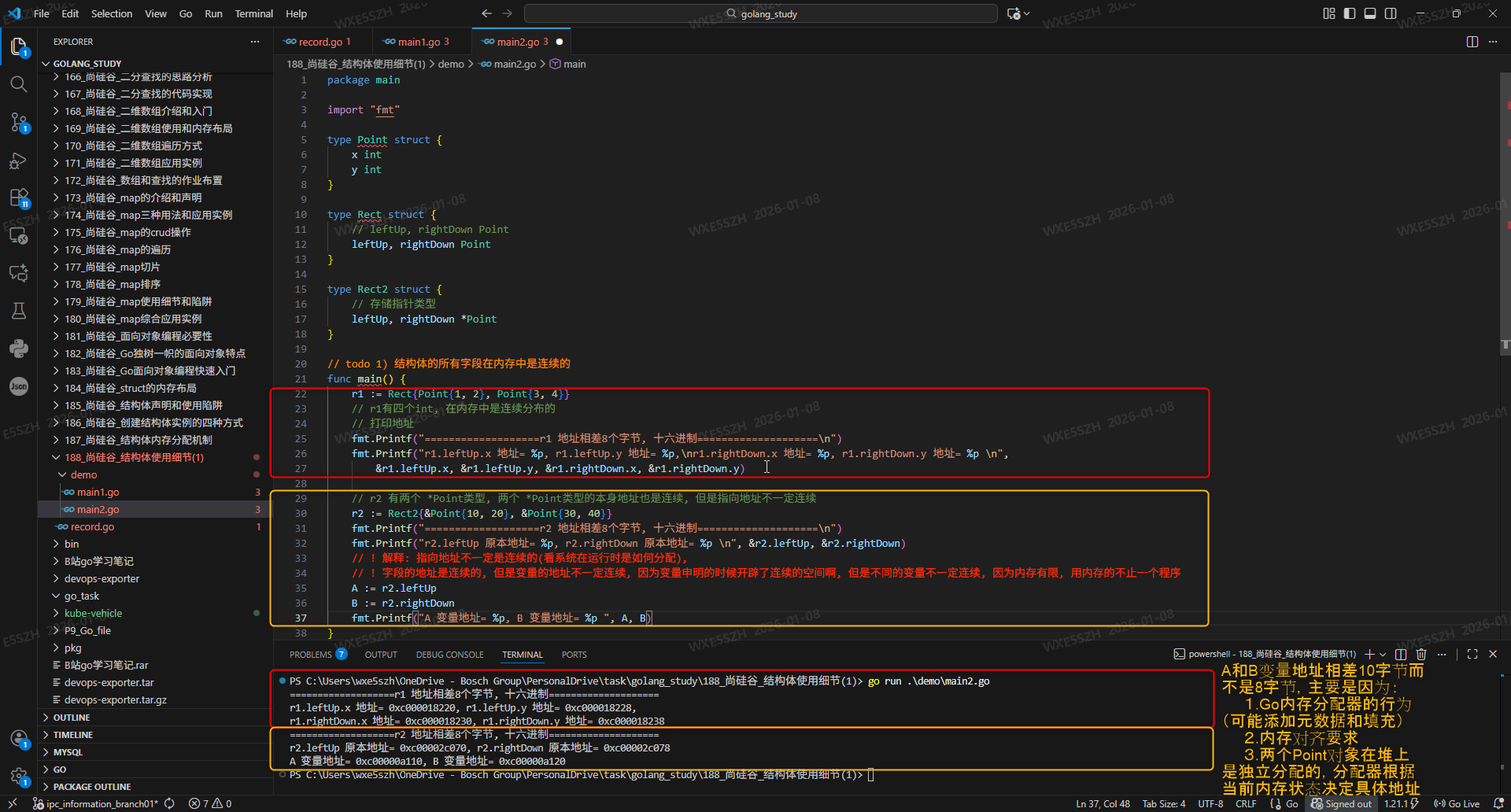This screenshot has height=812, width=1511.
Task: Go back using the navigation arrow
Action: point(486,13)
